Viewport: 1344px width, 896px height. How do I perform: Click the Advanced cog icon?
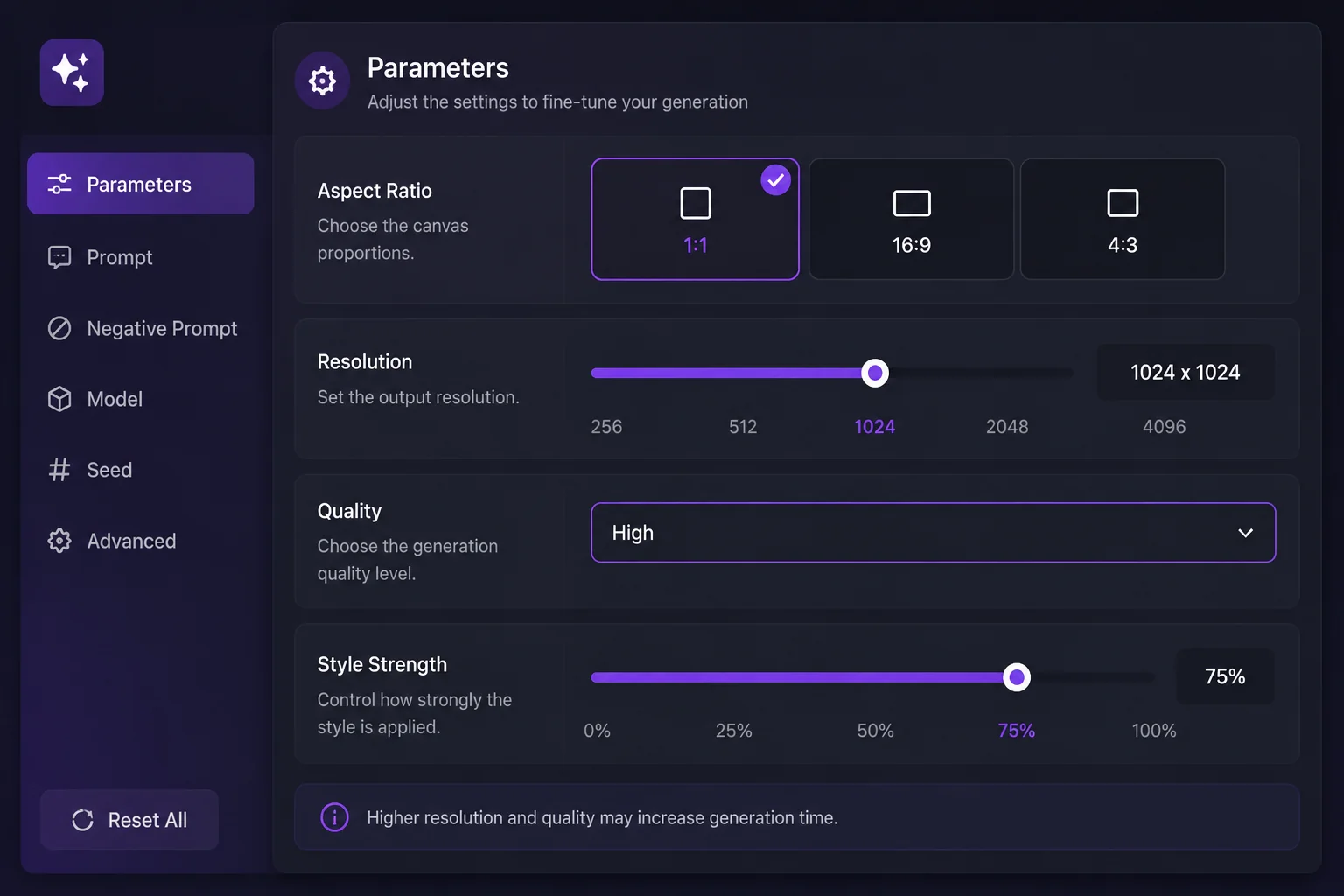pyautogui.click(x=59, y=541)
